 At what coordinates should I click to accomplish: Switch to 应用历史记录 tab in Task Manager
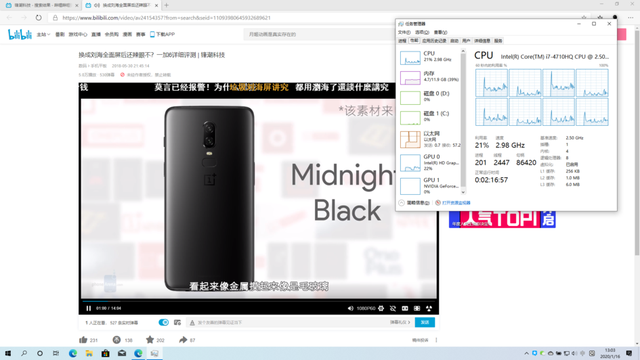[434, 41]
